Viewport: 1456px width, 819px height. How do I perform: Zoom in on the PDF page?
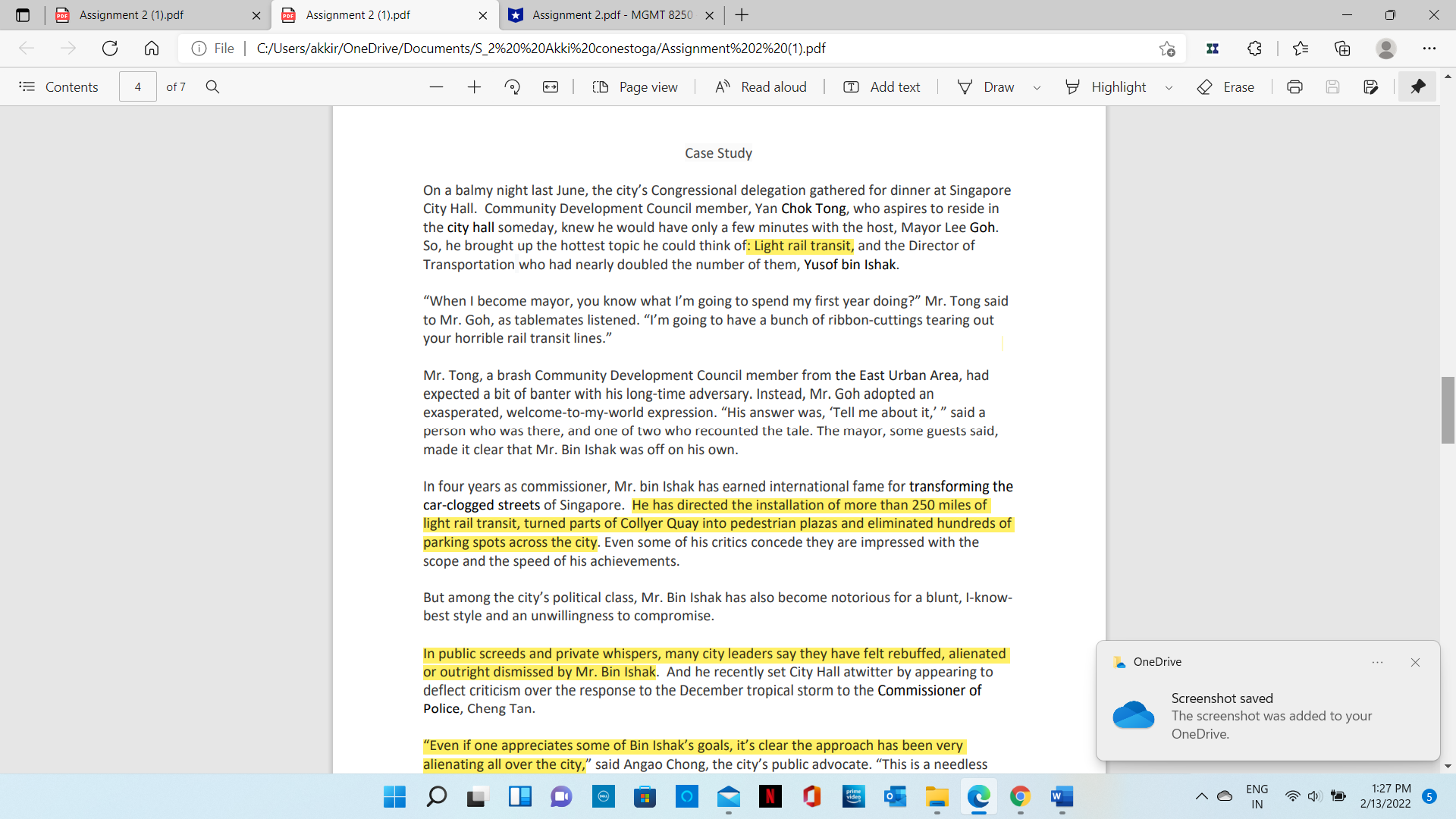click(x=474, y=86)
